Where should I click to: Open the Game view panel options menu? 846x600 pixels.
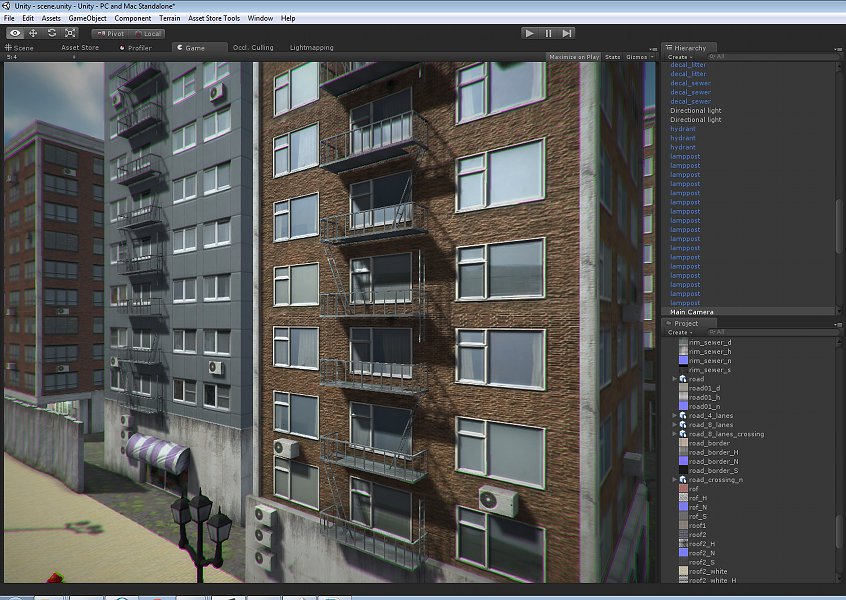pyautogui.click(x=653, y=49)
